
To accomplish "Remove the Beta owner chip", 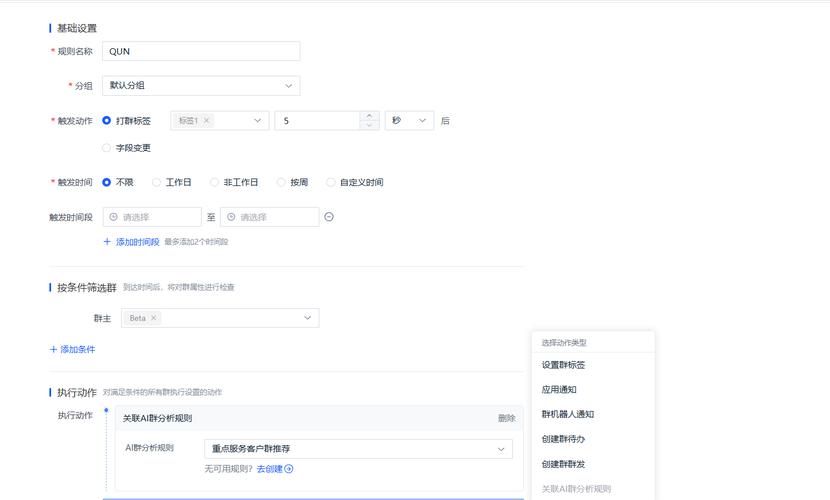I will (x=154, y=318).
